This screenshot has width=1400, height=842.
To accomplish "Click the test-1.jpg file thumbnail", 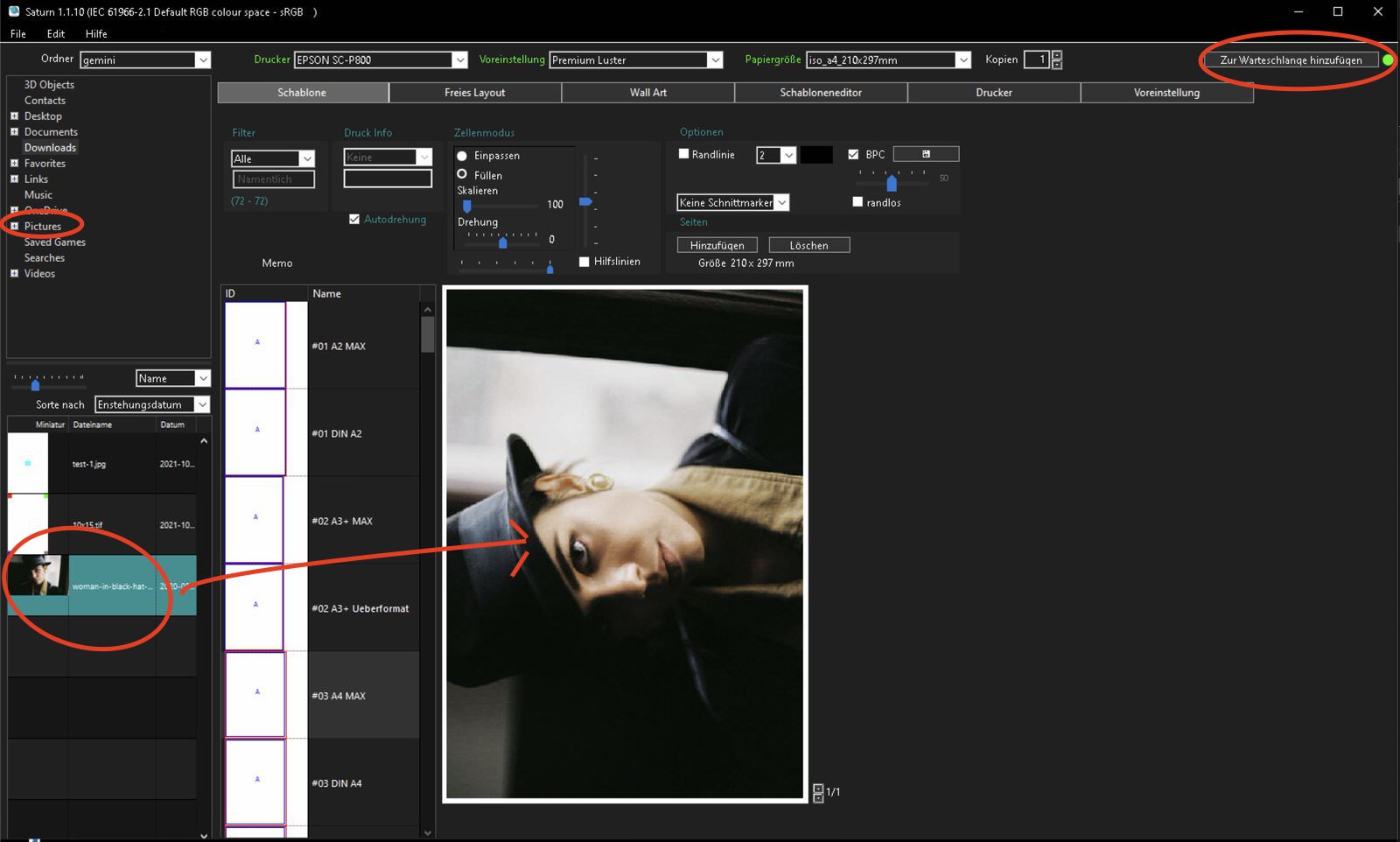I will (28, 463).
